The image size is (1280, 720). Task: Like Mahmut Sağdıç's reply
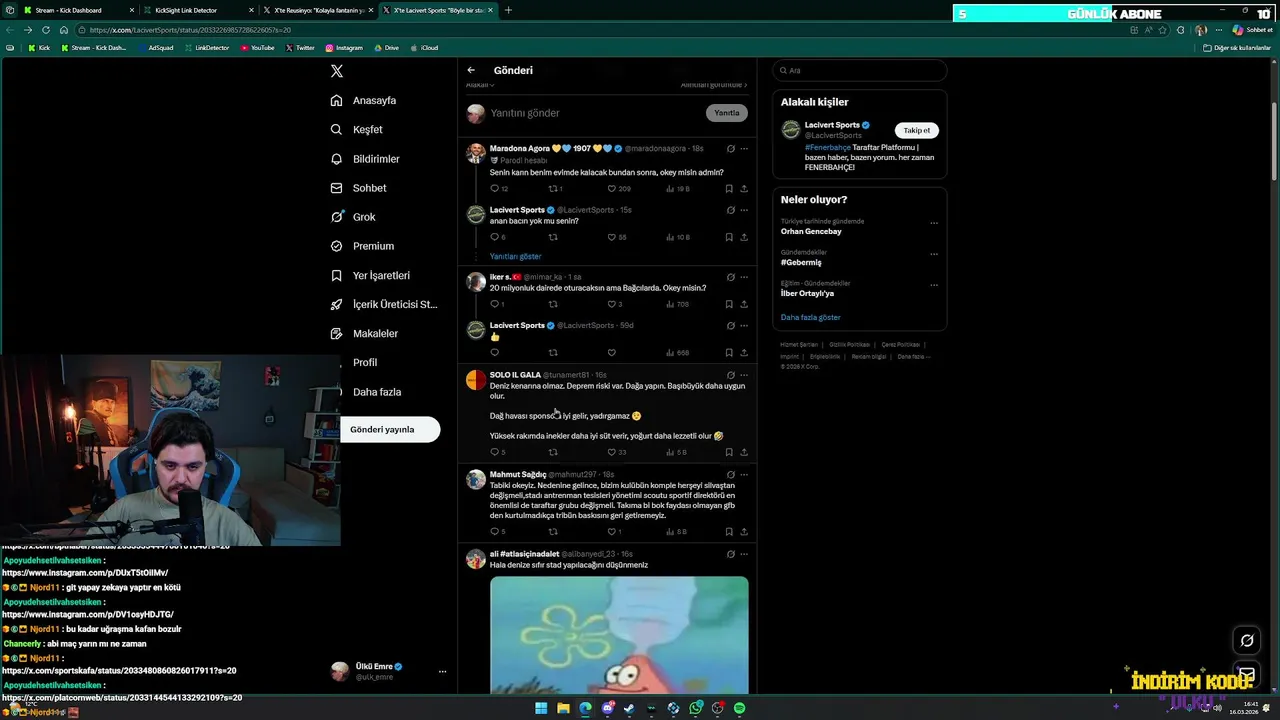(613, 531)
